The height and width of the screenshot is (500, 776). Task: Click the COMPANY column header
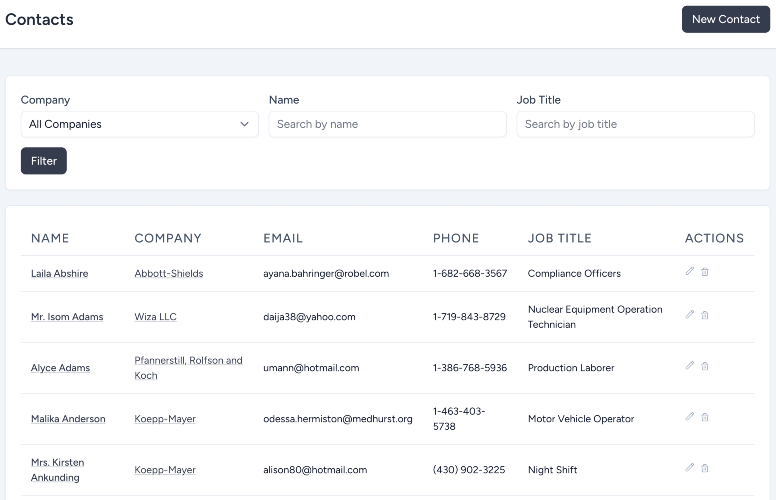coord(168,238)
